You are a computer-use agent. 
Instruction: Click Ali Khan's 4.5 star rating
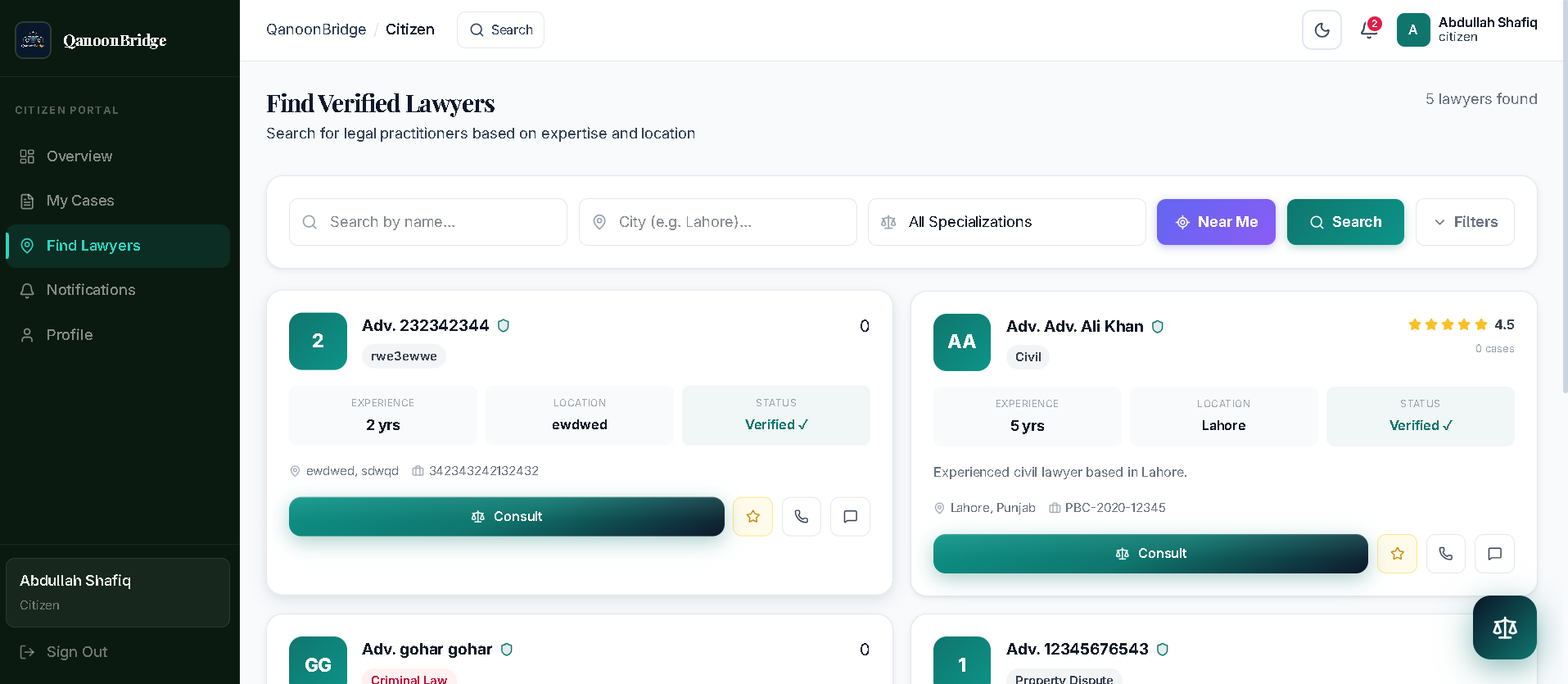pyautogui.click(x=1462, y=325)
